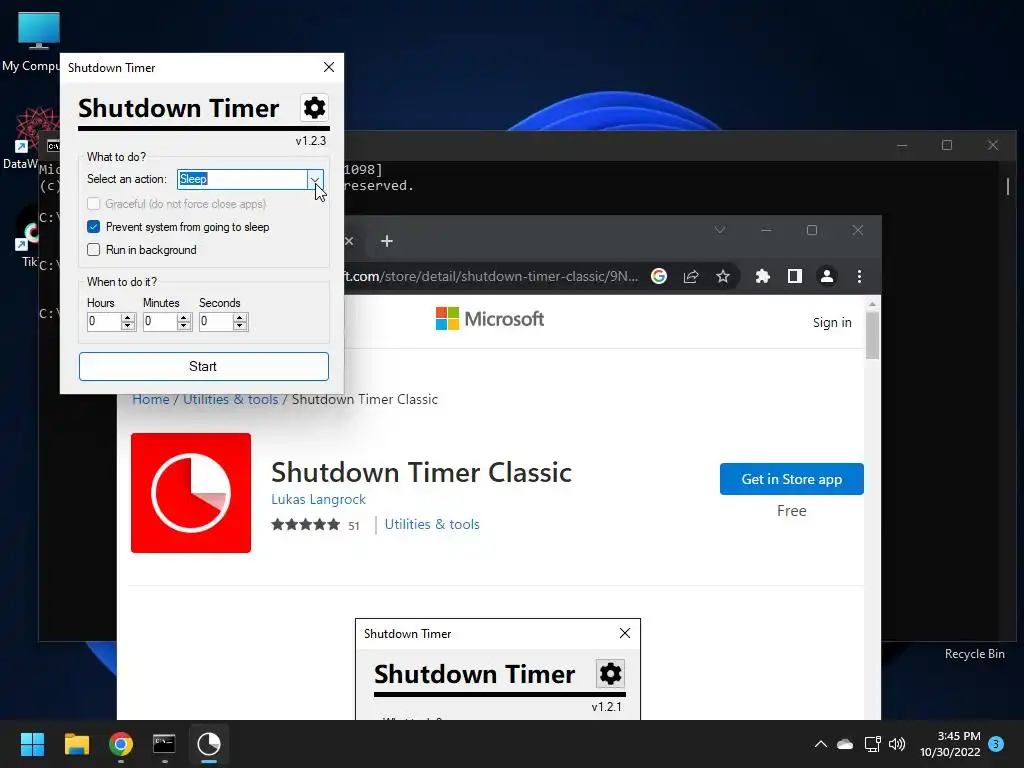The height and width of the screenshot is (768, 1024).
Task: Open taskbar clock and date
Action: click(950, 744)
